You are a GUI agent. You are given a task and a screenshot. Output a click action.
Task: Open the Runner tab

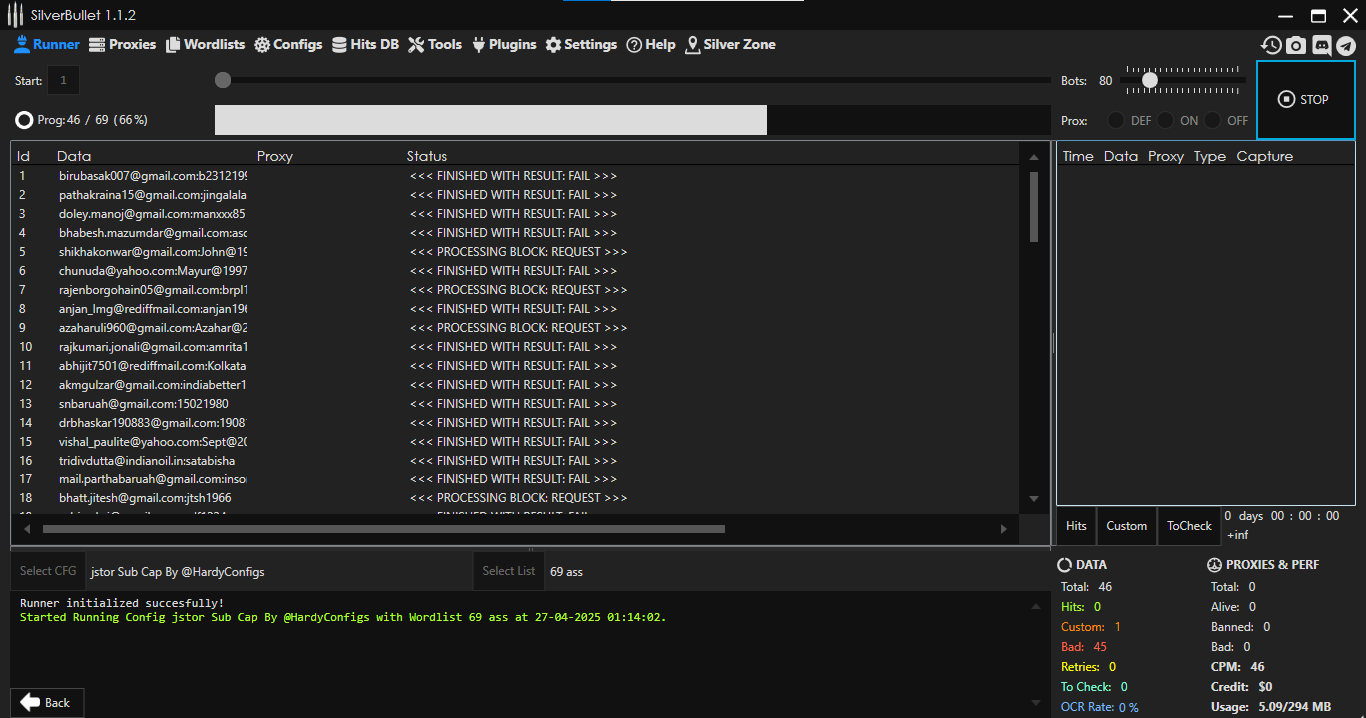pyautogui.click(x=47, y=44)
